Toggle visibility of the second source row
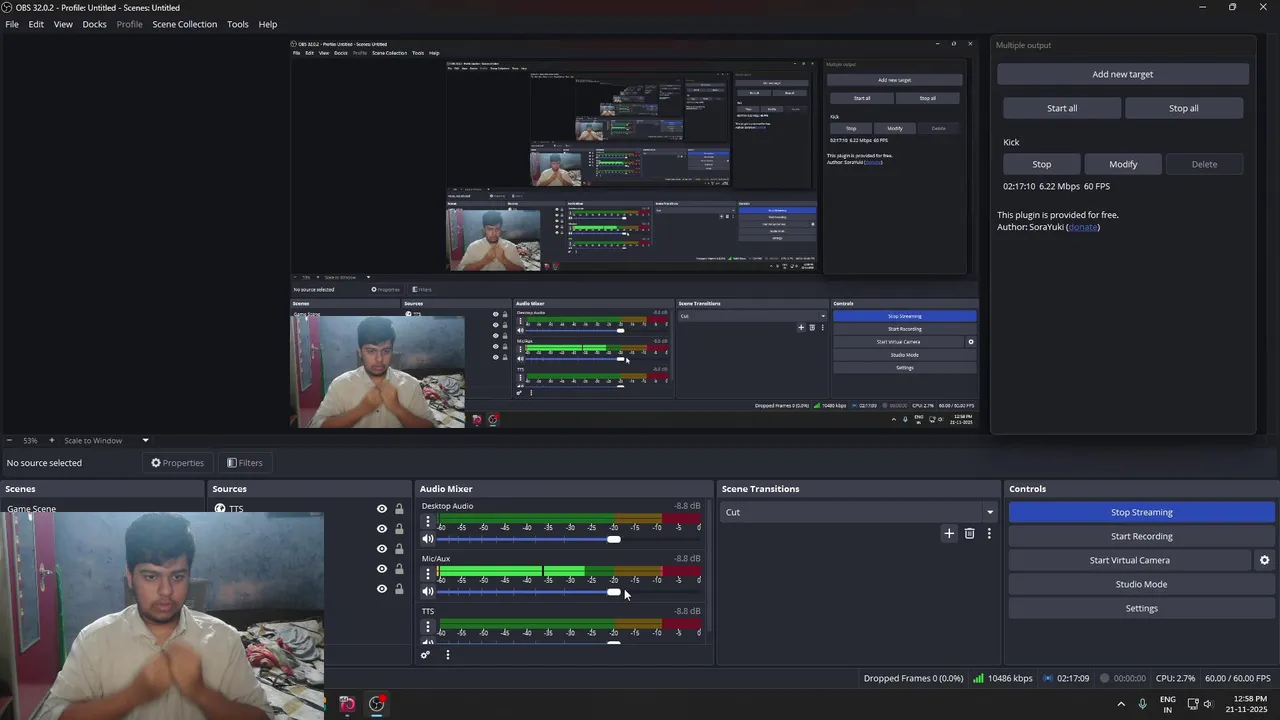 [381, 529]
